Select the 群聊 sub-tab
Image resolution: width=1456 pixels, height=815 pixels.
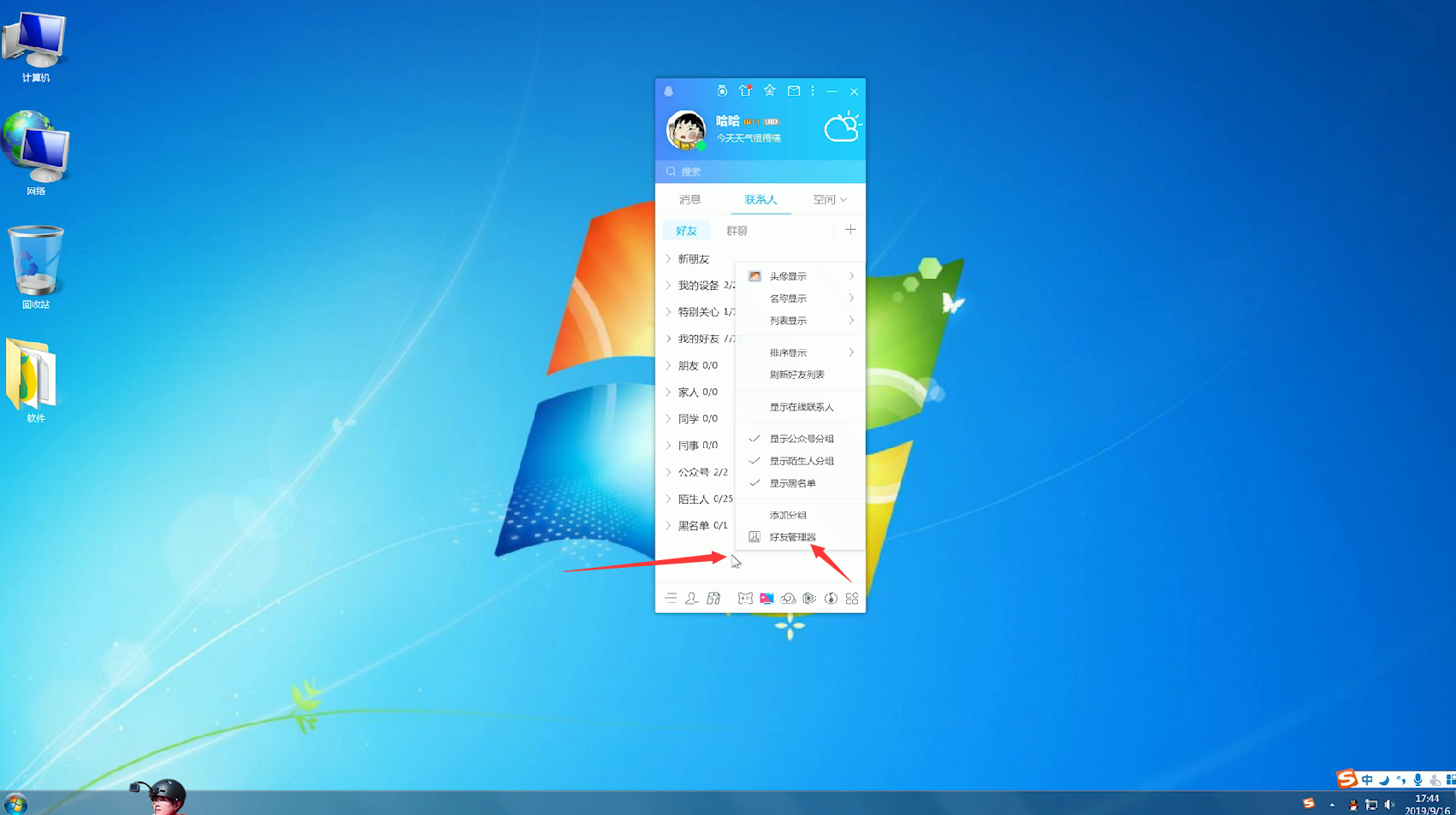click(737, 231)
